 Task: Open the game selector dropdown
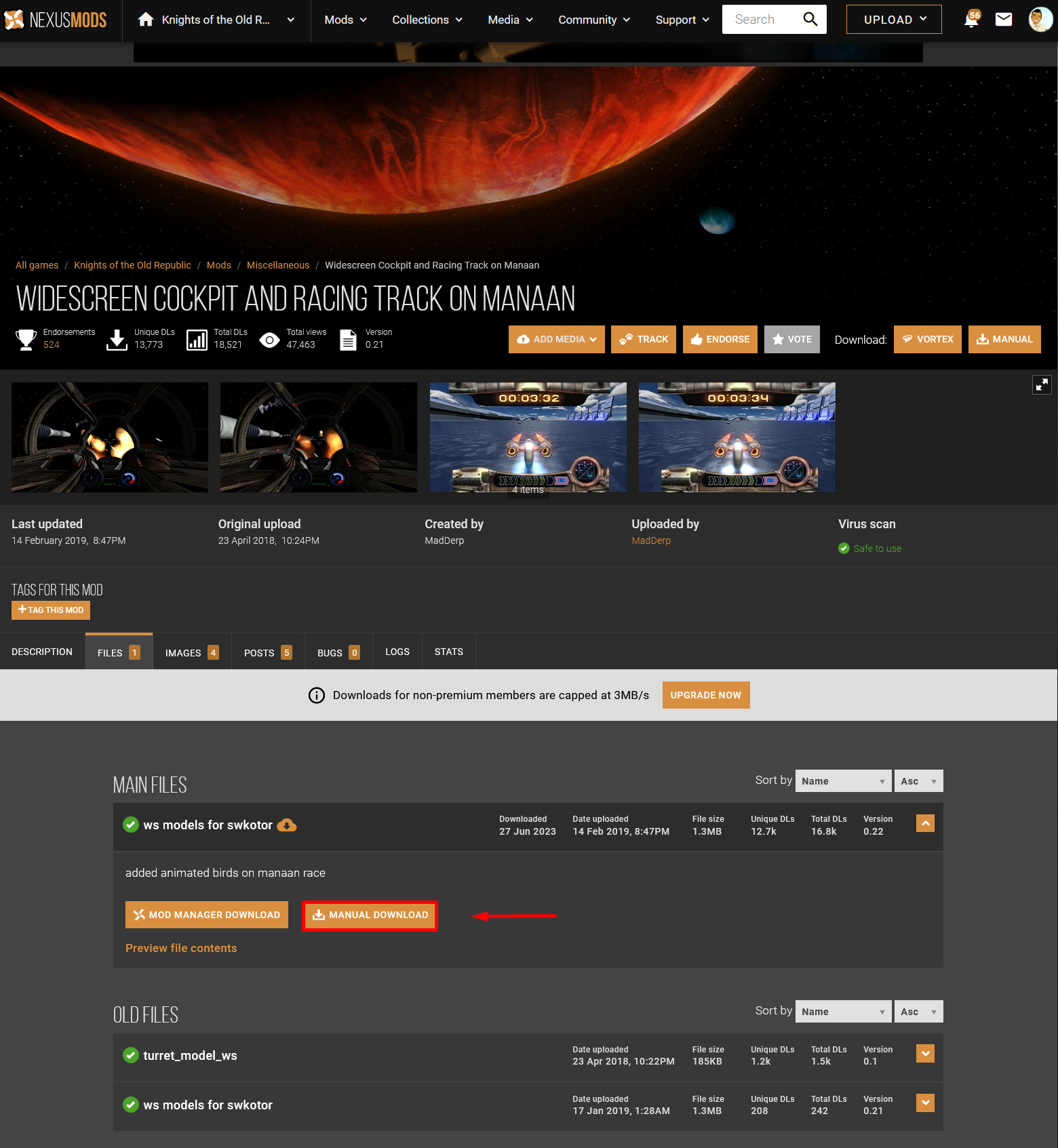tap(216, 20)
